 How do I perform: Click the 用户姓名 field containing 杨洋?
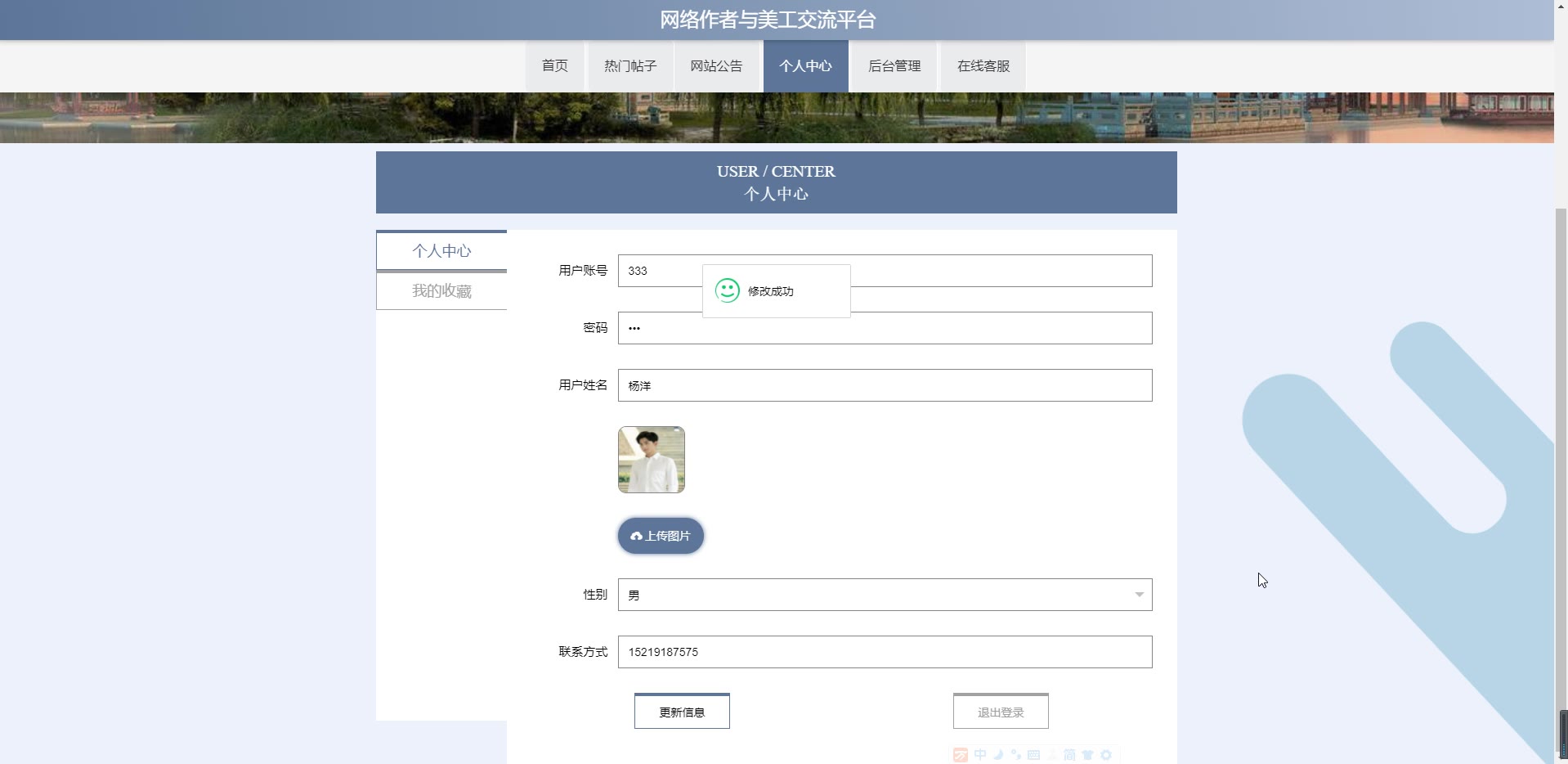pyautogui.click(x=885, y=385)
